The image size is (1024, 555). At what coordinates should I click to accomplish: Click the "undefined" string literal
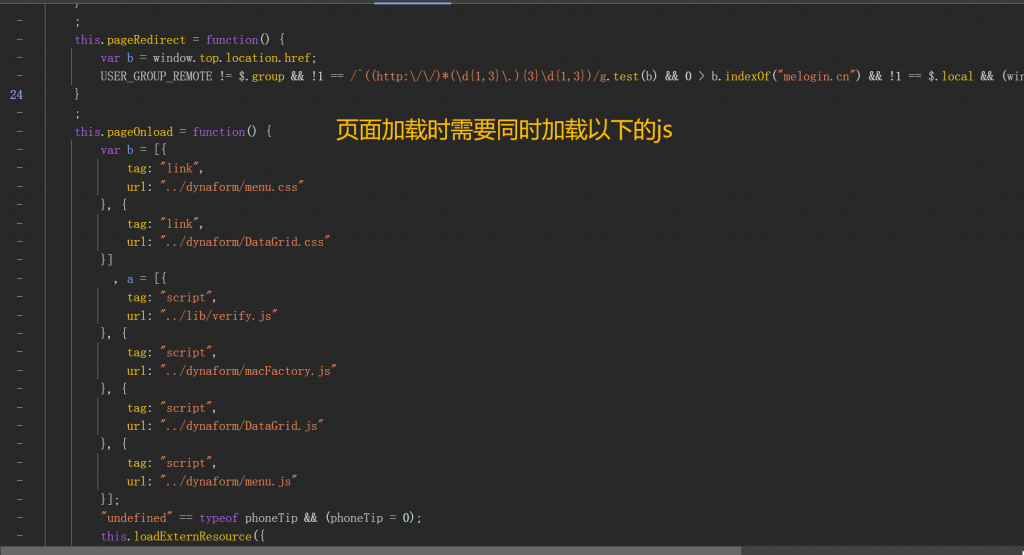(x=135, y=518)
